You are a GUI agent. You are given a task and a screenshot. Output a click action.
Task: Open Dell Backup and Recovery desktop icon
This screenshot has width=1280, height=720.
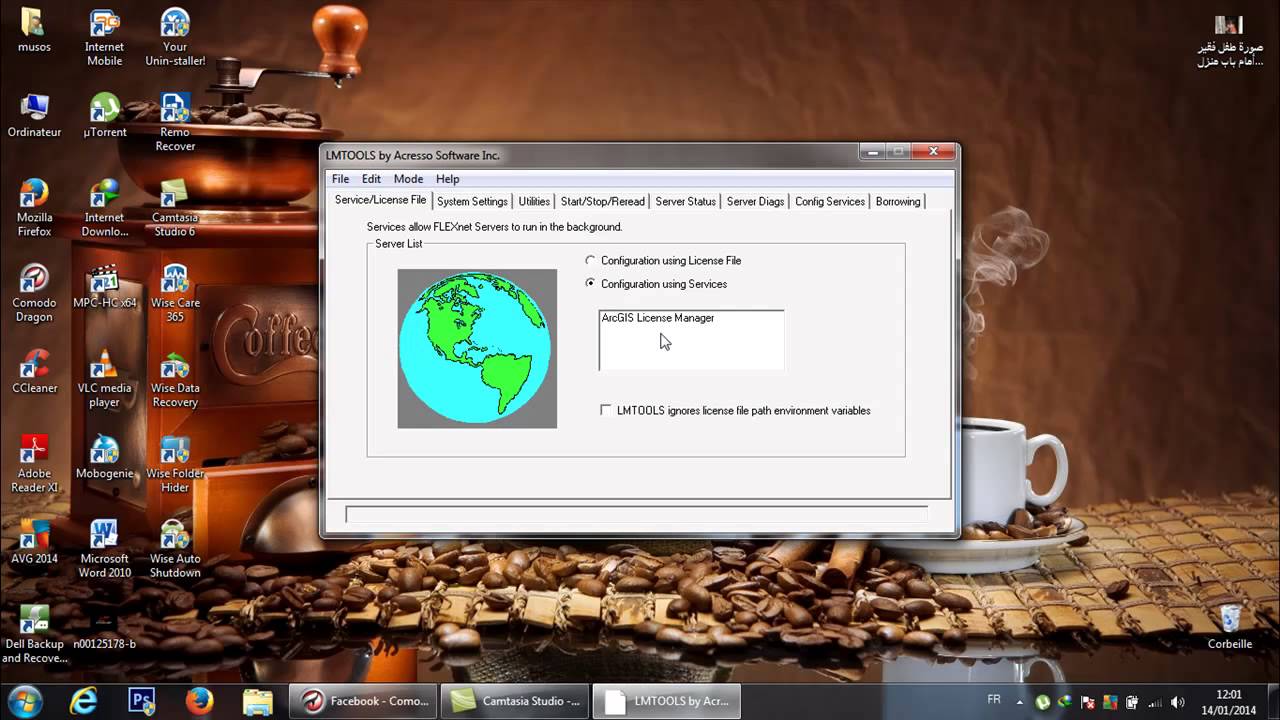[x=34, y=634]
